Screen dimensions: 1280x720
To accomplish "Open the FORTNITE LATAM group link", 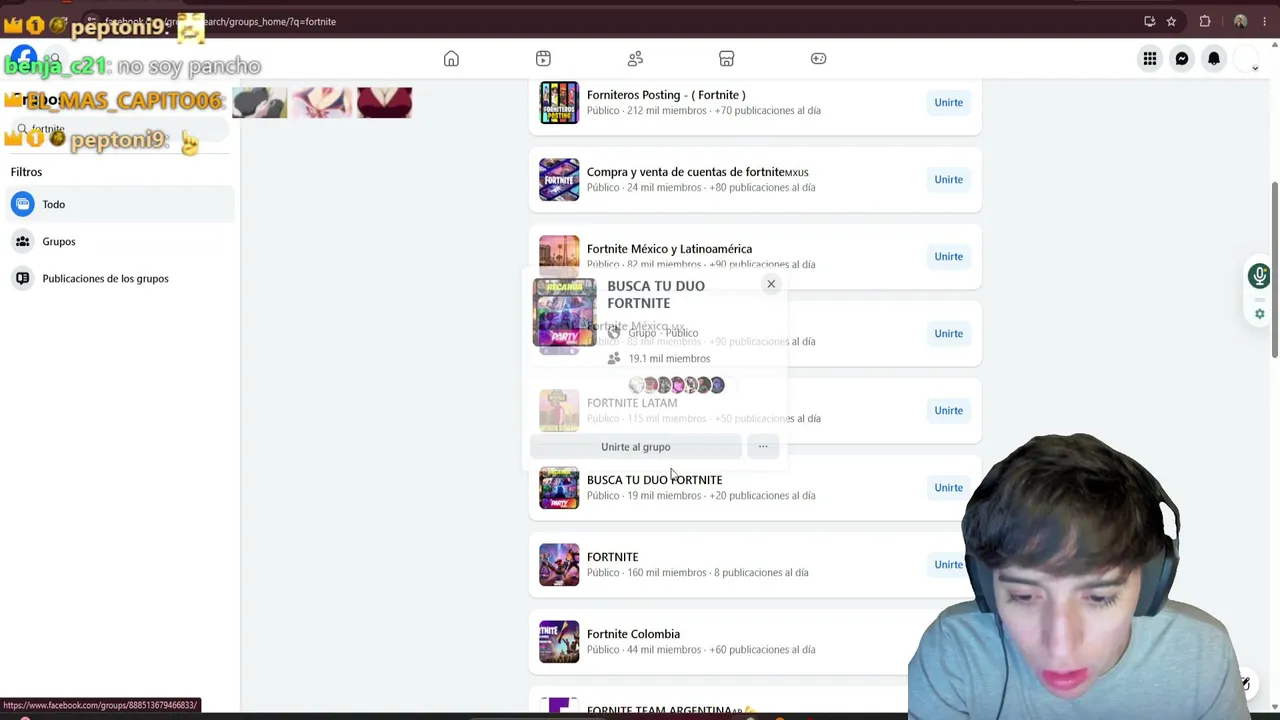I will point(632,403).
